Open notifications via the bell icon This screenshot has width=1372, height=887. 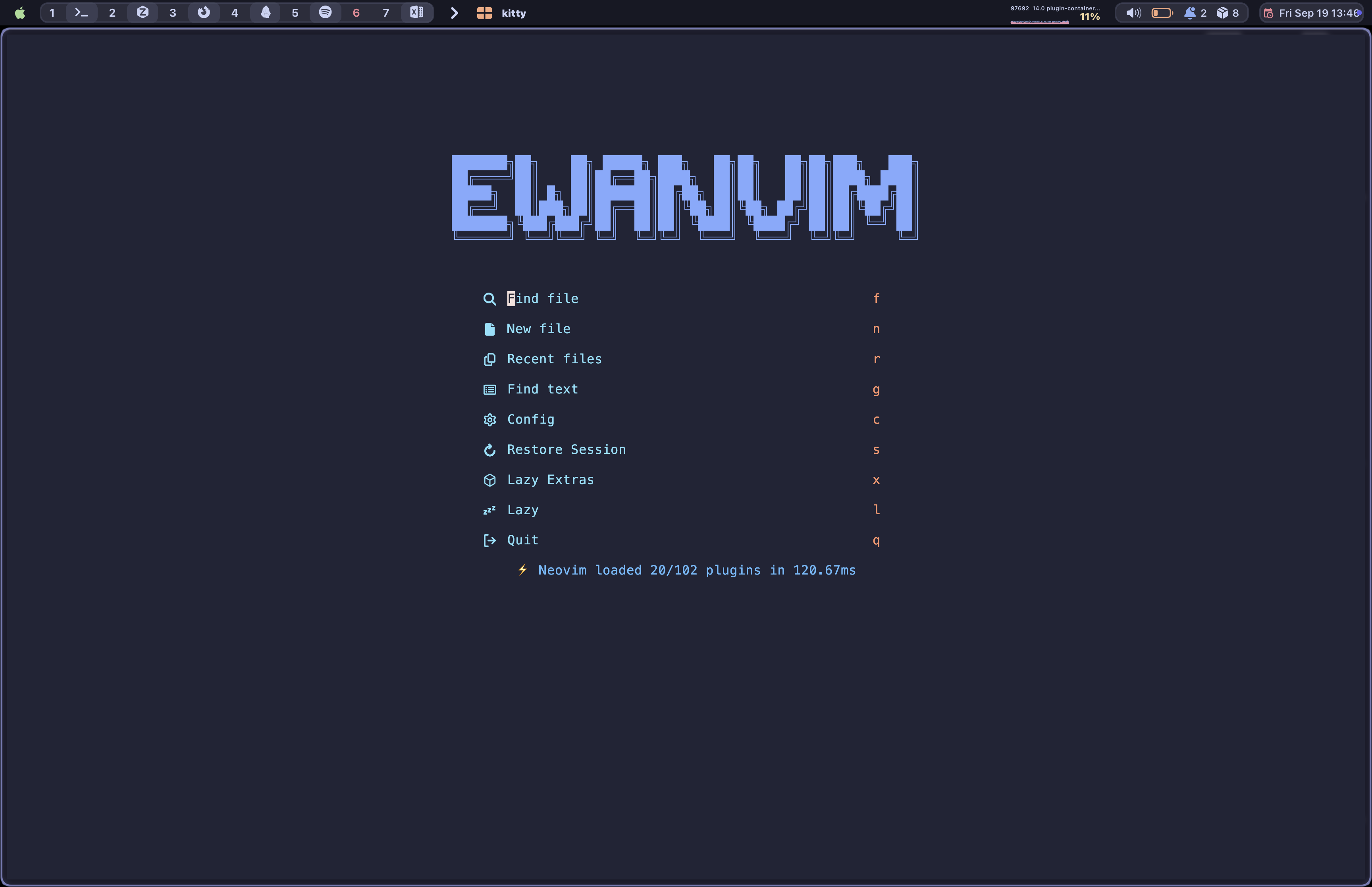tap(1189, 13)
